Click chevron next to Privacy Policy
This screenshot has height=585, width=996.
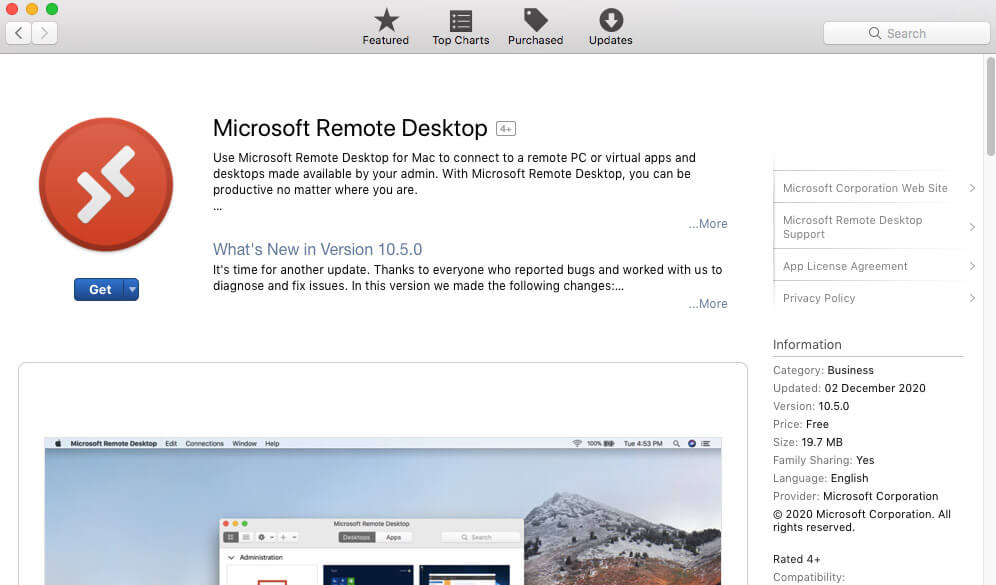(x=972, y=298)
